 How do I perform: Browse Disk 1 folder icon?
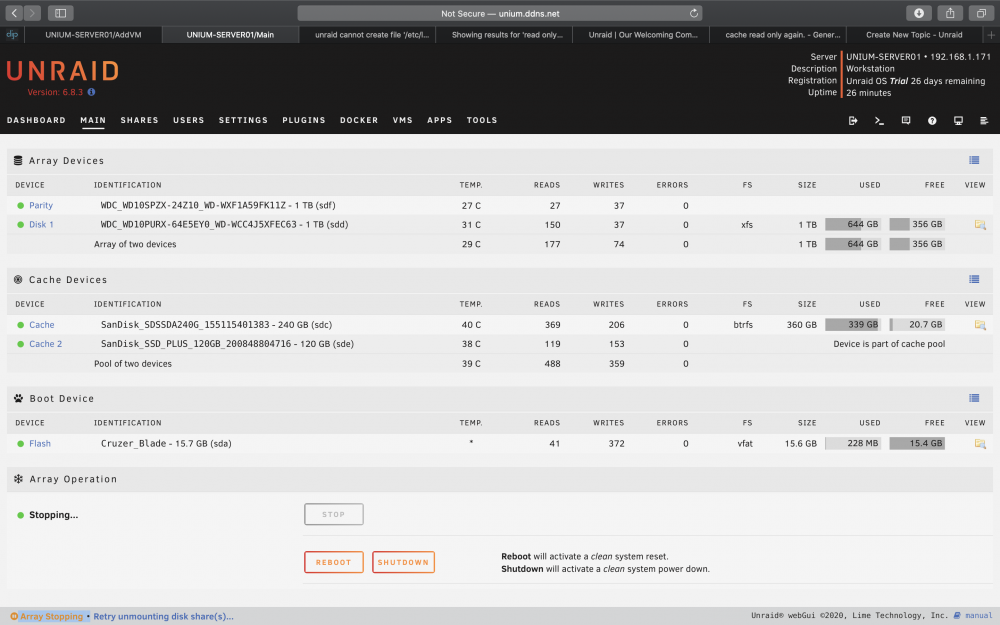[980, 224]
